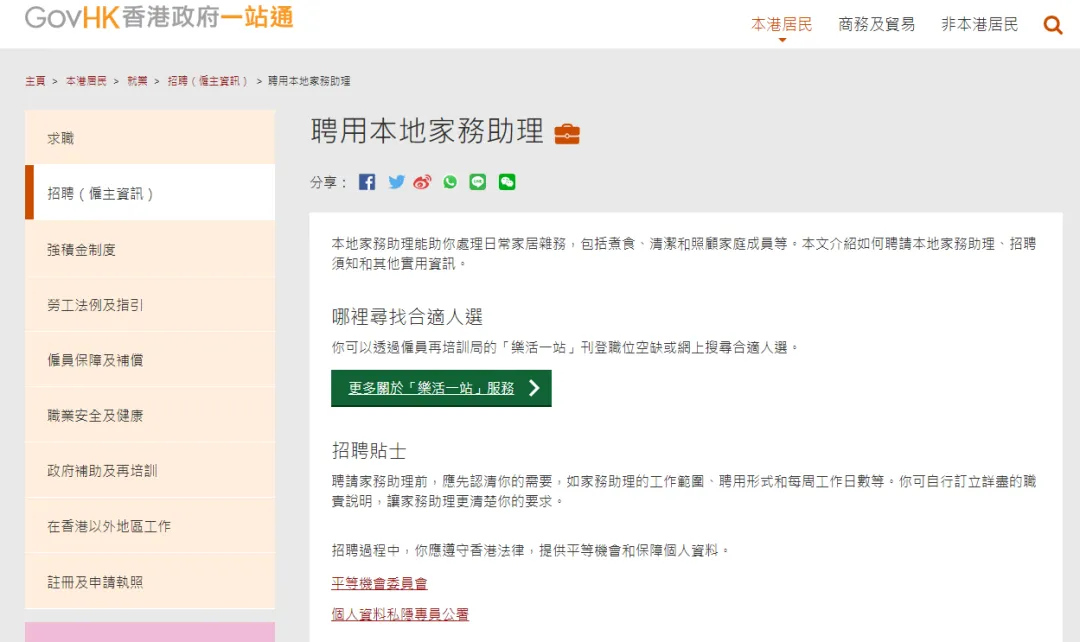
Task: Open 註冊及申請執照 sidebar item
Action: point(95,581)
